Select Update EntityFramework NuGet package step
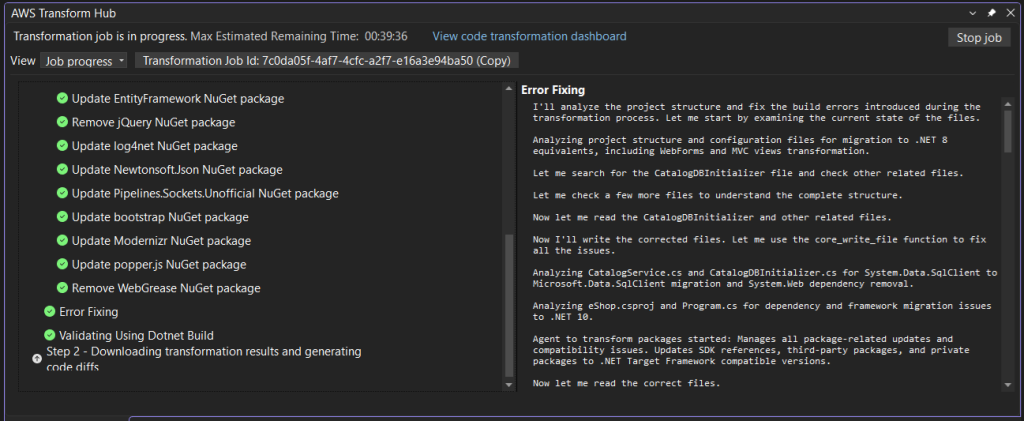This screenshot has height=421, width=1024. point(178,99)
